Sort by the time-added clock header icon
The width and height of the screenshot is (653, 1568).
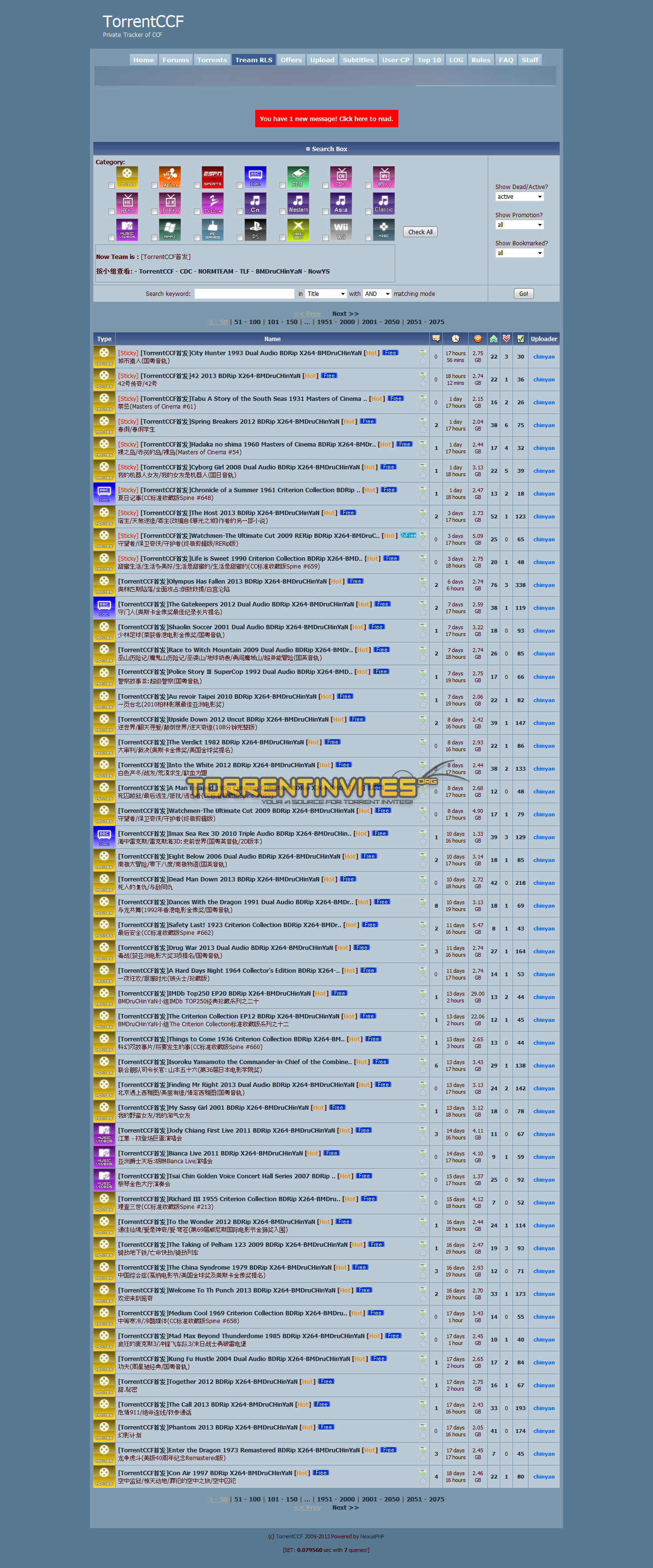pos(456,339)
